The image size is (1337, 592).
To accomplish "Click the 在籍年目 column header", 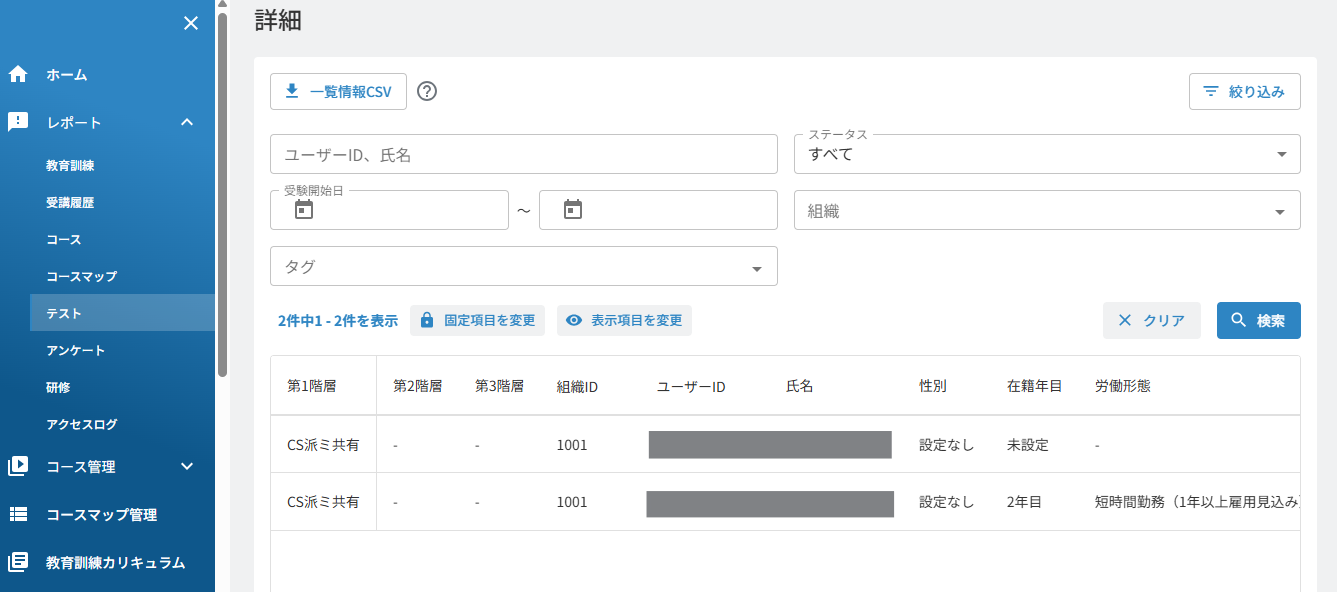I will tap(1034, 386).
